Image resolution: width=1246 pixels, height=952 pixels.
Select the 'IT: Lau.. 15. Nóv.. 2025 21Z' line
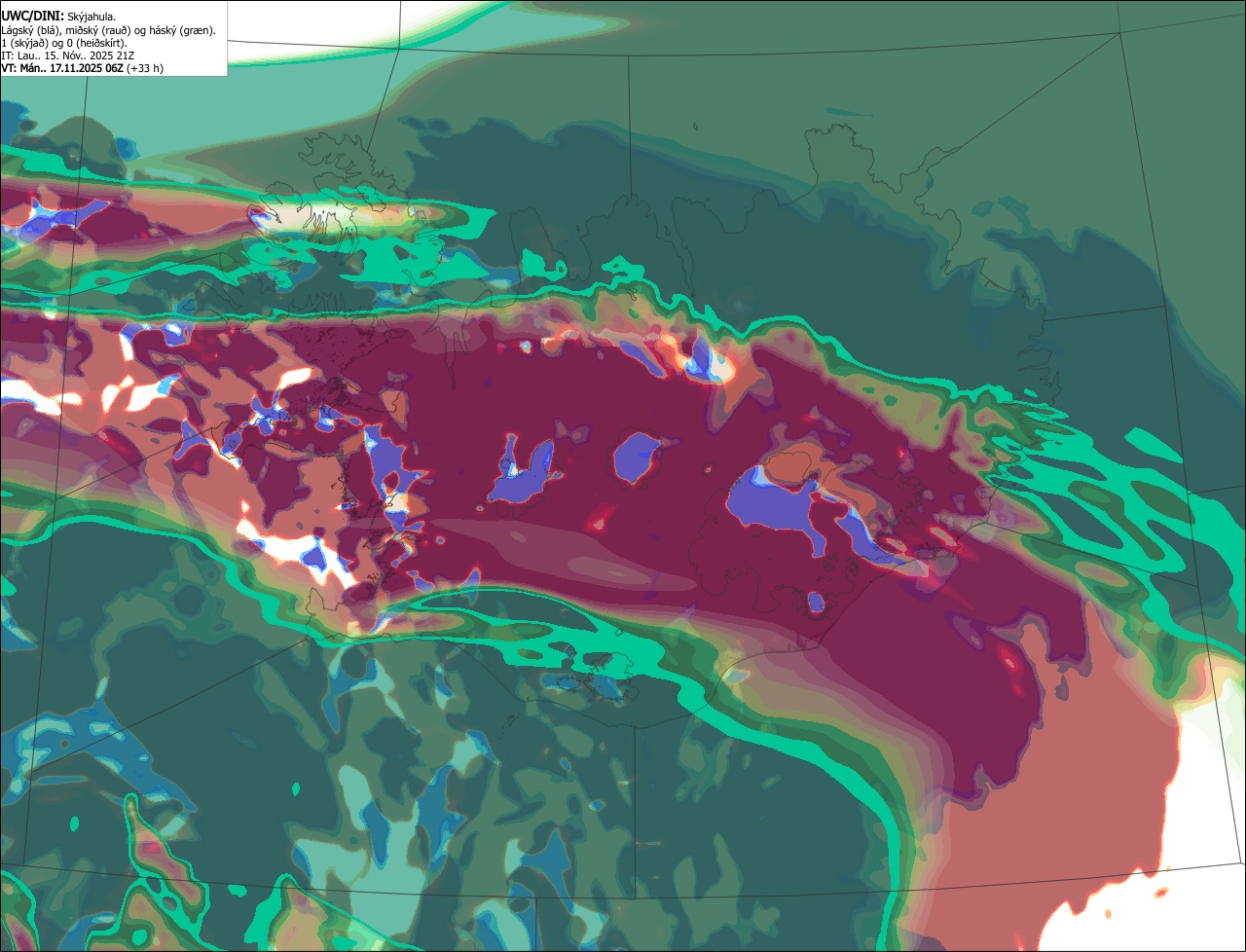[67, 55]
